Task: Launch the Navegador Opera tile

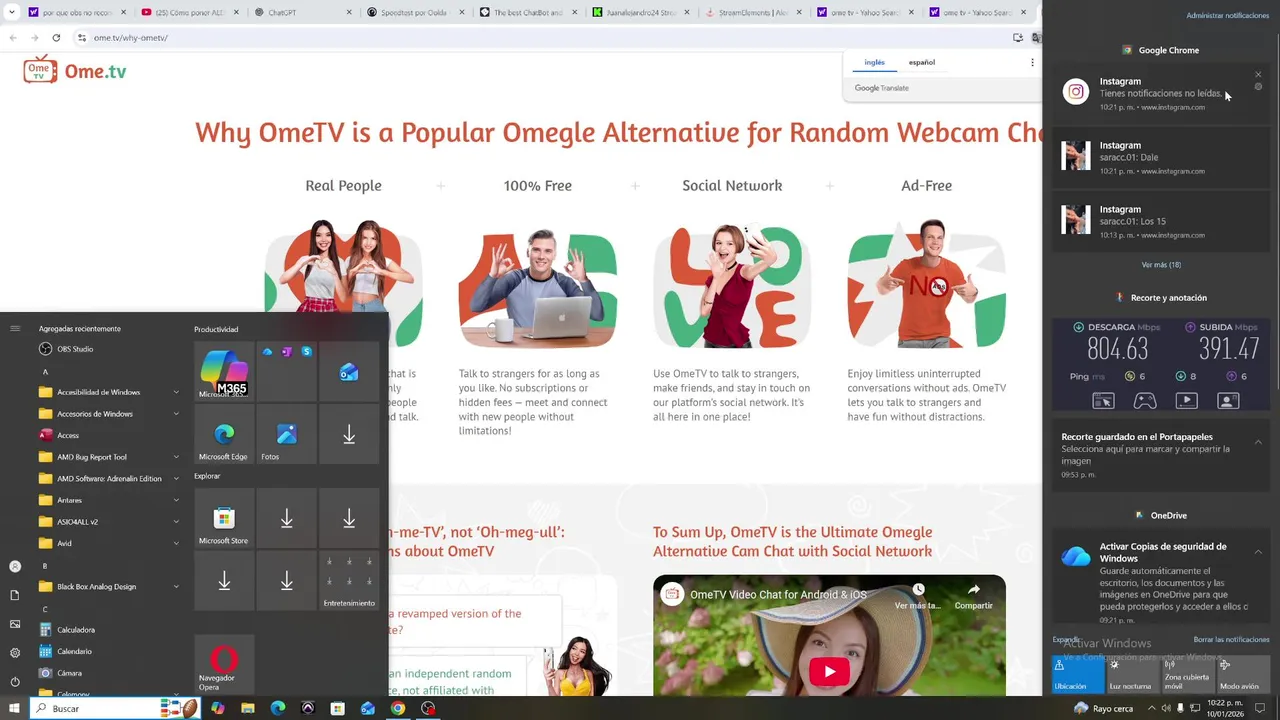Action: [x=224, y=665]
